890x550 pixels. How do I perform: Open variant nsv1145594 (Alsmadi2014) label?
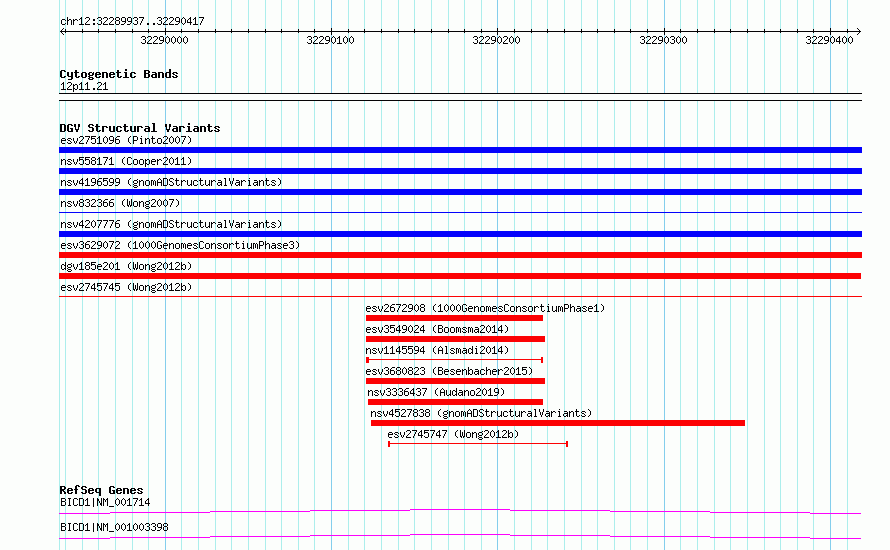[437, 350]
